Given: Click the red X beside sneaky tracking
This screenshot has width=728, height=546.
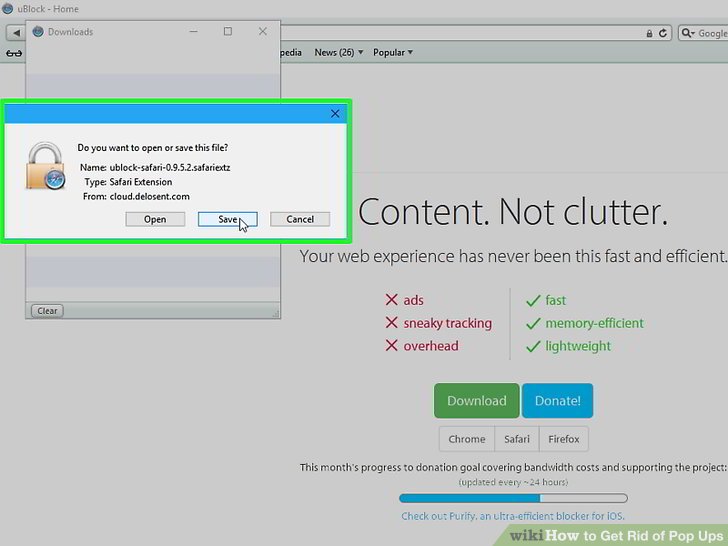Looking at the screenshot, I should click(391, 322).
